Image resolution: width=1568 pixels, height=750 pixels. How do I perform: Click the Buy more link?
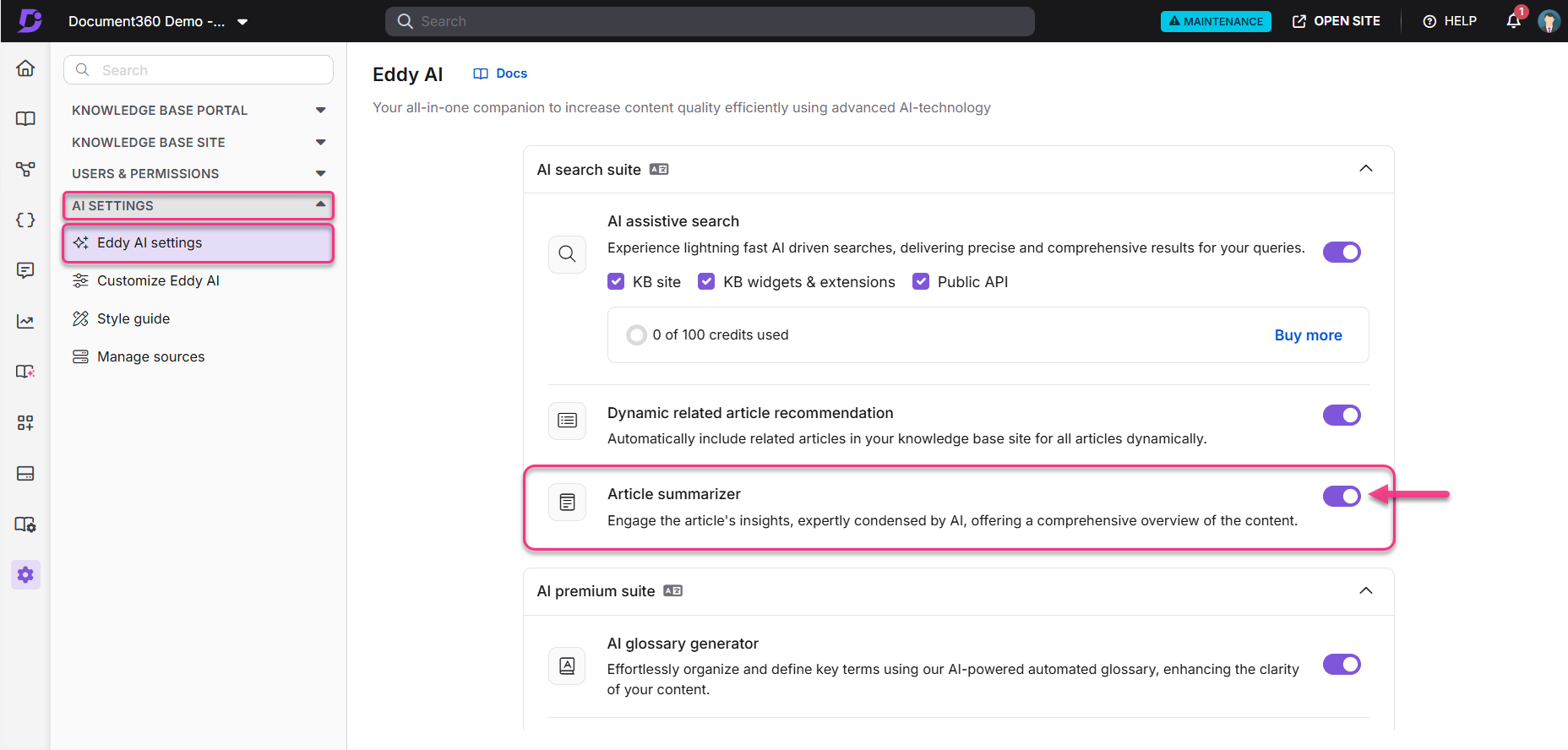(1308, 335)
